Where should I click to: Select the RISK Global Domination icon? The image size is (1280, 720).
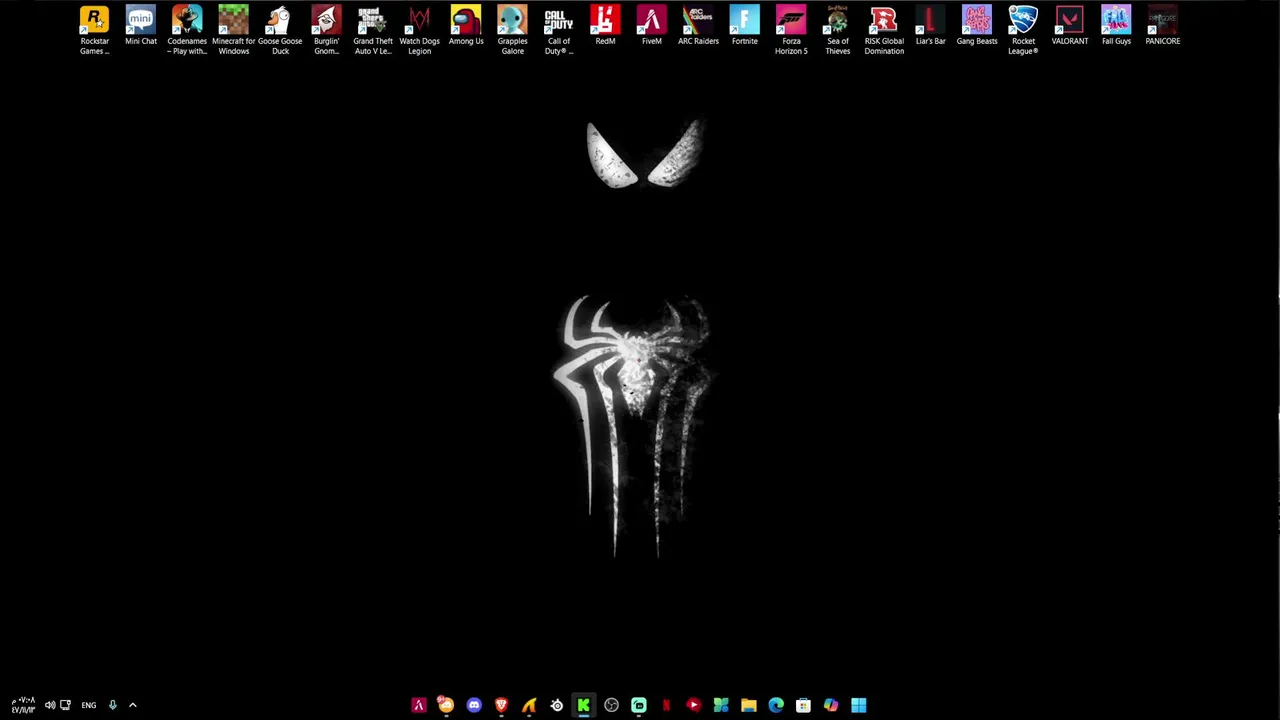point(884,30)
